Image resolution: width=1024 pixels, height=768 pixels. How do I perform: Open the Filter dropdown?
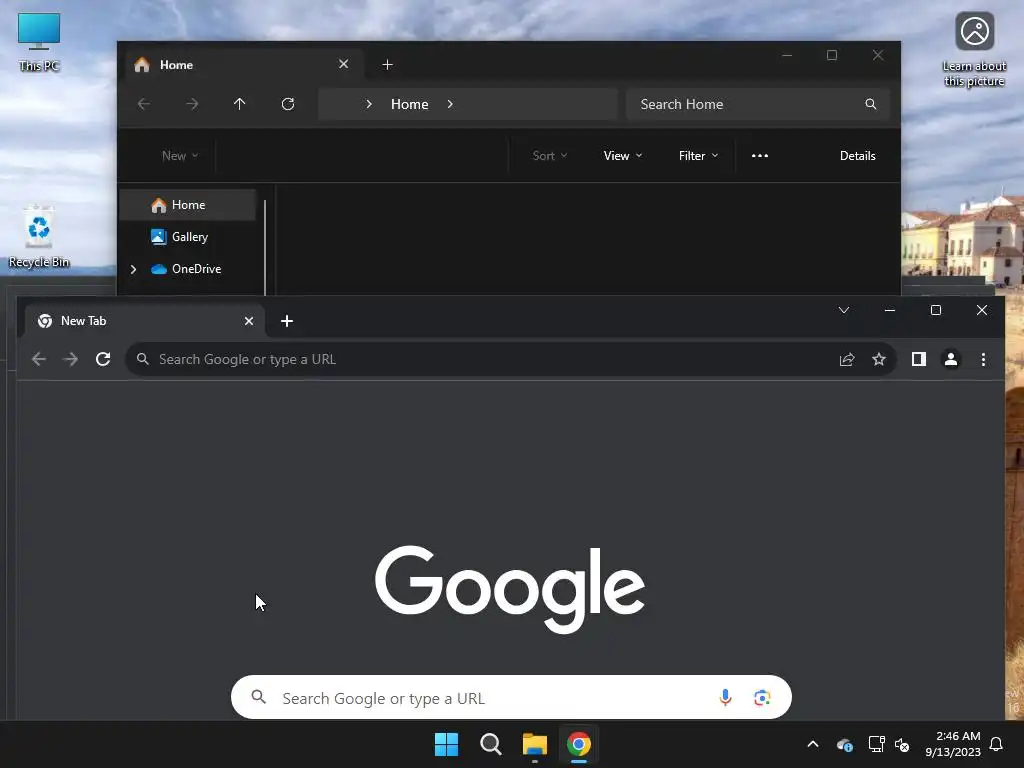tap(698, 155)
